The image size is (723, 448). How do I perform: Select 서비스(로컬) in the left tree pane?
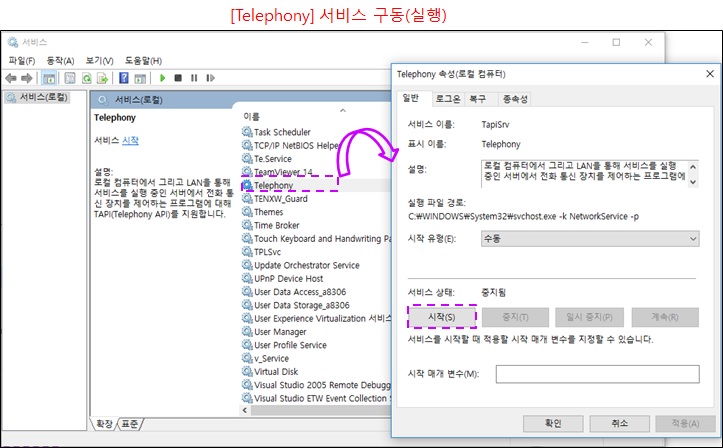coord(42,97)
